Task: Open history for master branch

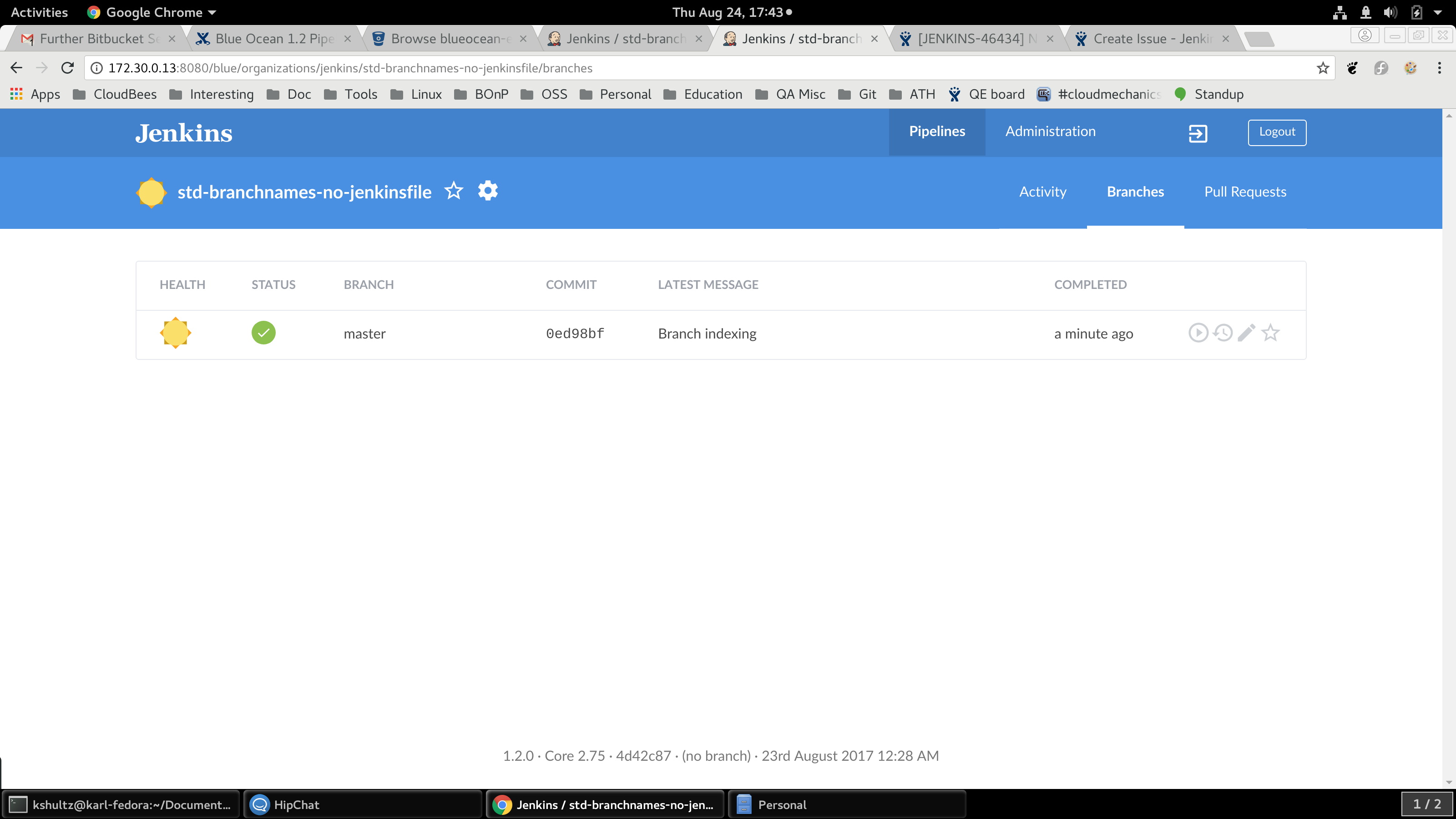Action: tap(1223, 333)
